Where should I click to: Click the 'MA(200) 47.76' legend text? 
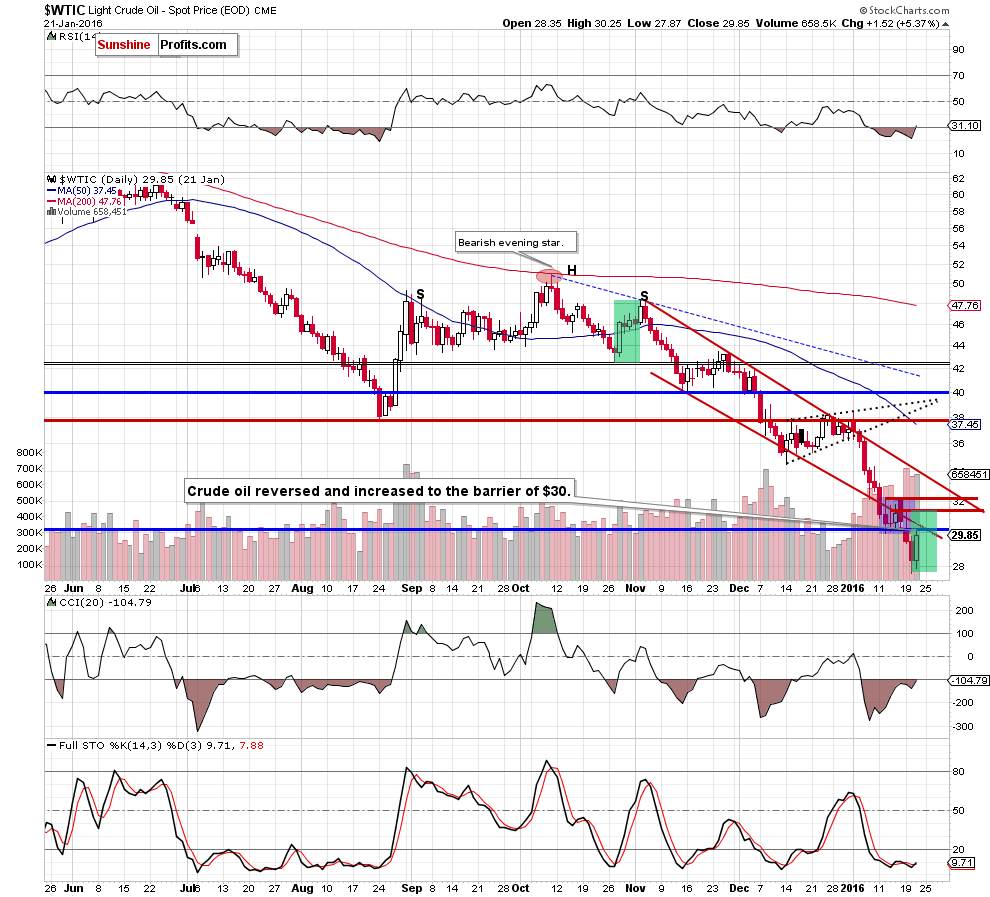[89, 201]
